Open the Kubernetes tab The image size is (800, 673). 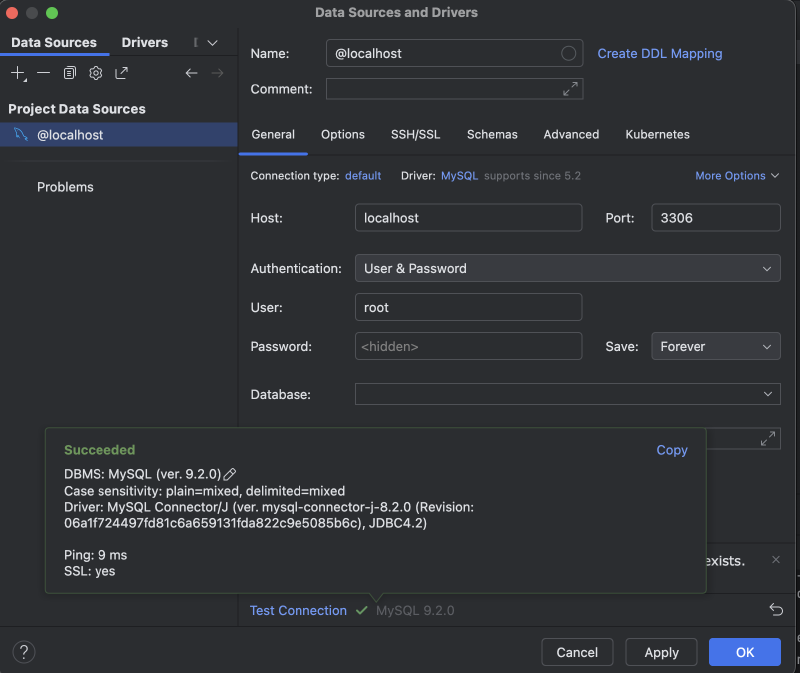[657, 134]
